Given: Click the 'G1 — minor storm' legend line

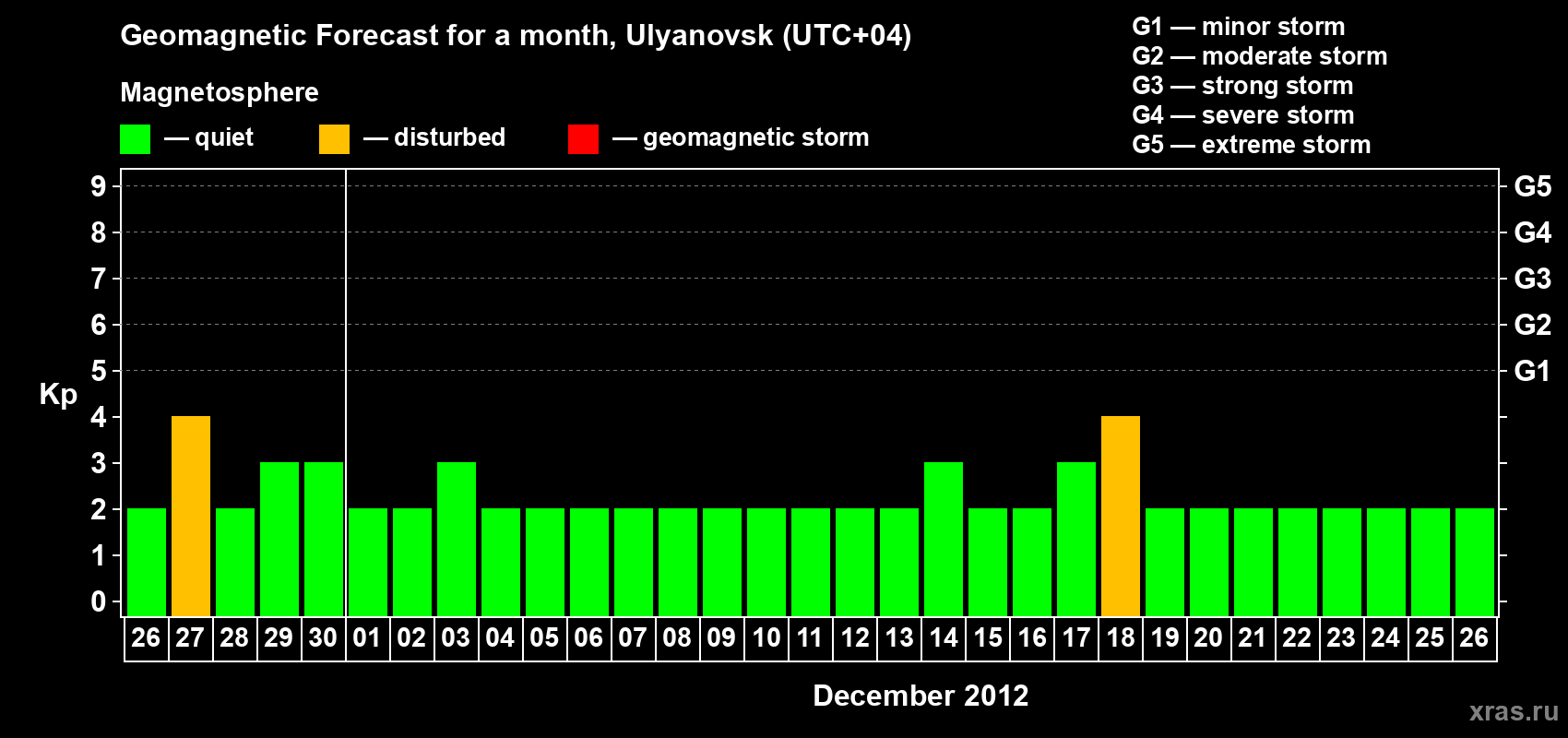Looking at the screenshot, I should click(x=1239, y=27).
